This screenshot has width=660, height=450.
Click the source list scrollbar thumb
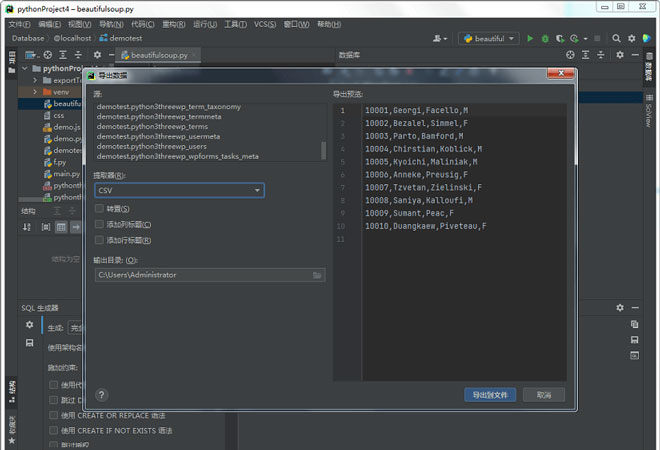[x=323, y=150]
